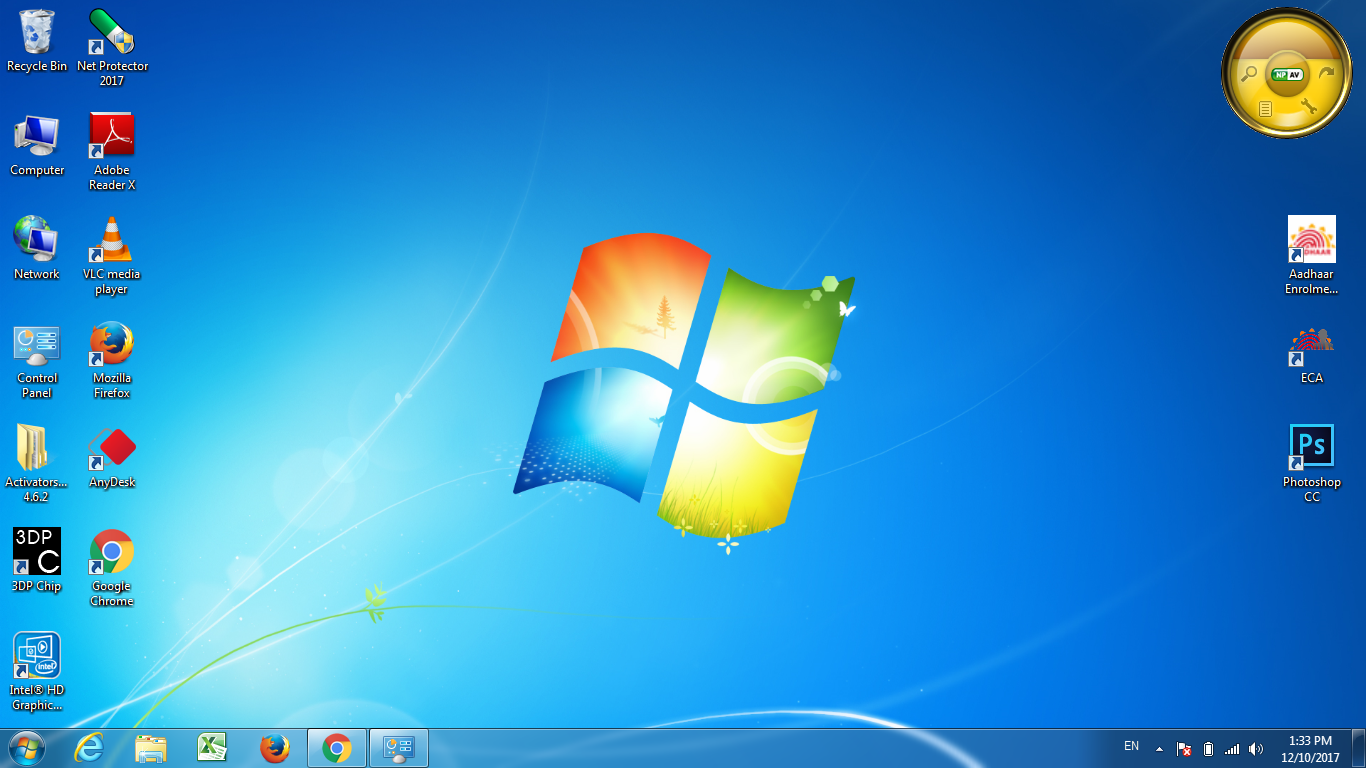Click the wrench settings icon on NPAV widget
This screenshot has width=1366, height=768.
coord(1308,107)
